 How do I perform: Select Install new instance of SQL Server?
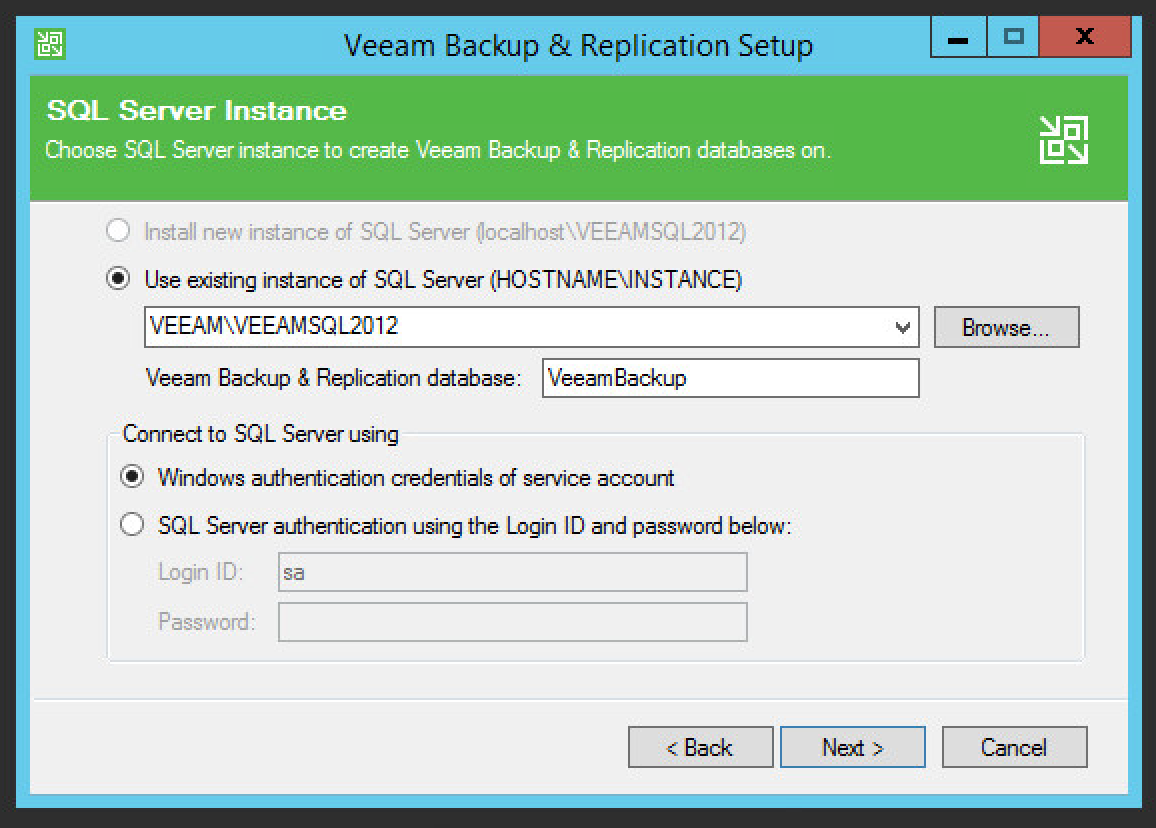click(x=118, y=232)
